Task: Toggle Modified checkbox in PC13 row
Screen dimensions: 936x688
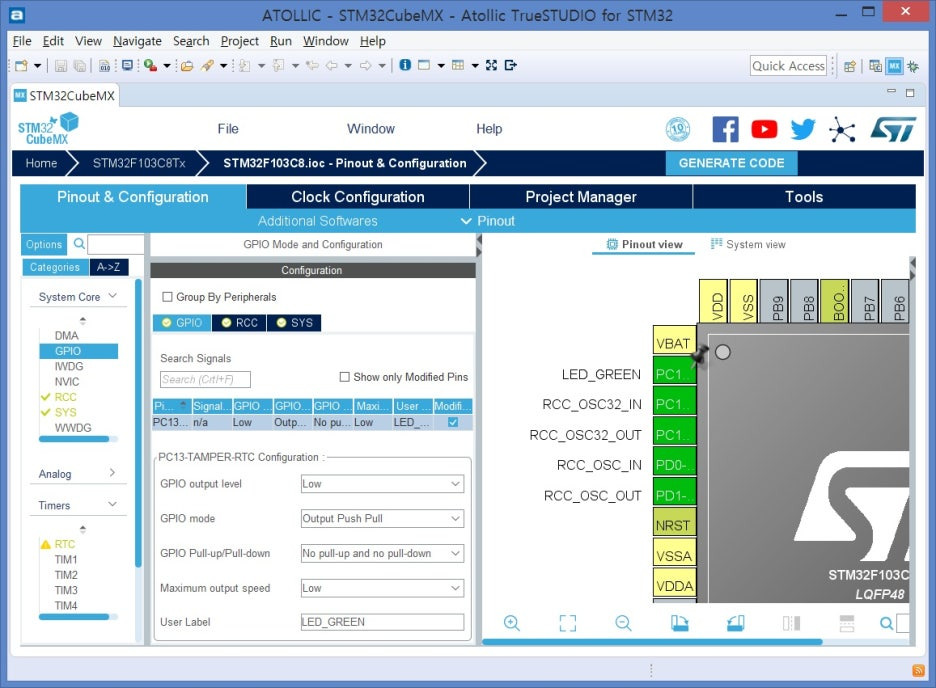Action: coord(453,422)
